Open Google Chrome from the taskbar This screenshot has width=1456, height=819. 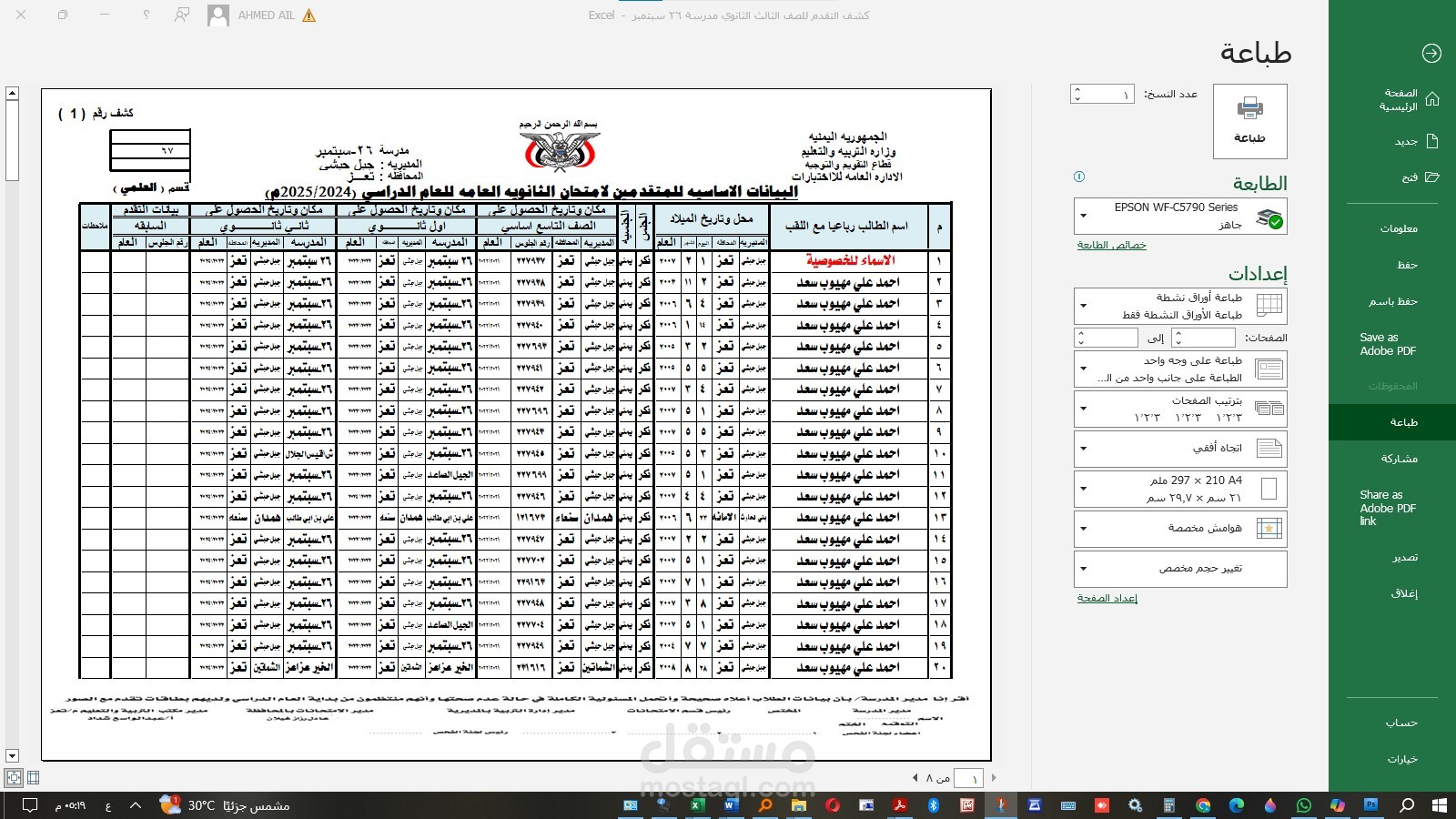[1203, 805]
